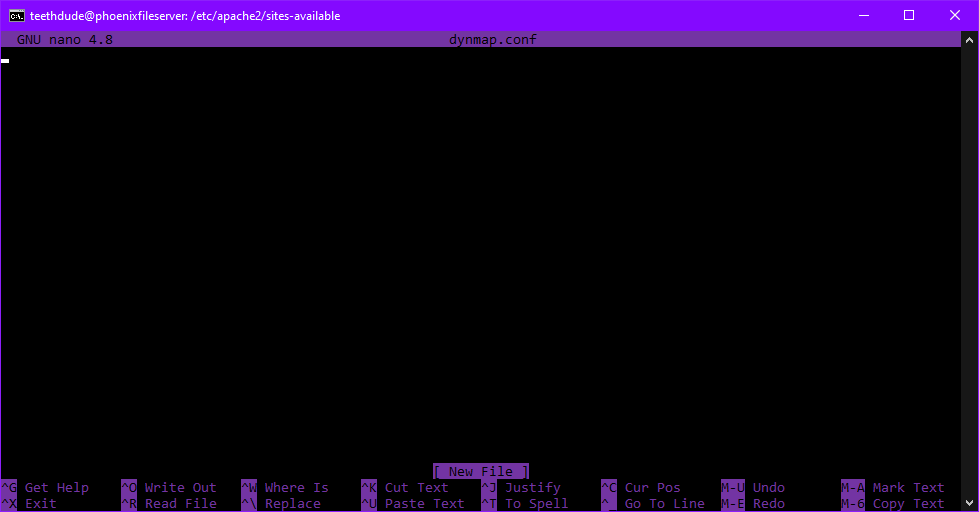Click the GNU nano 4.8 version text
This screenshot has width=979, height=512.
pyautogui.click(x=65, y=40)
